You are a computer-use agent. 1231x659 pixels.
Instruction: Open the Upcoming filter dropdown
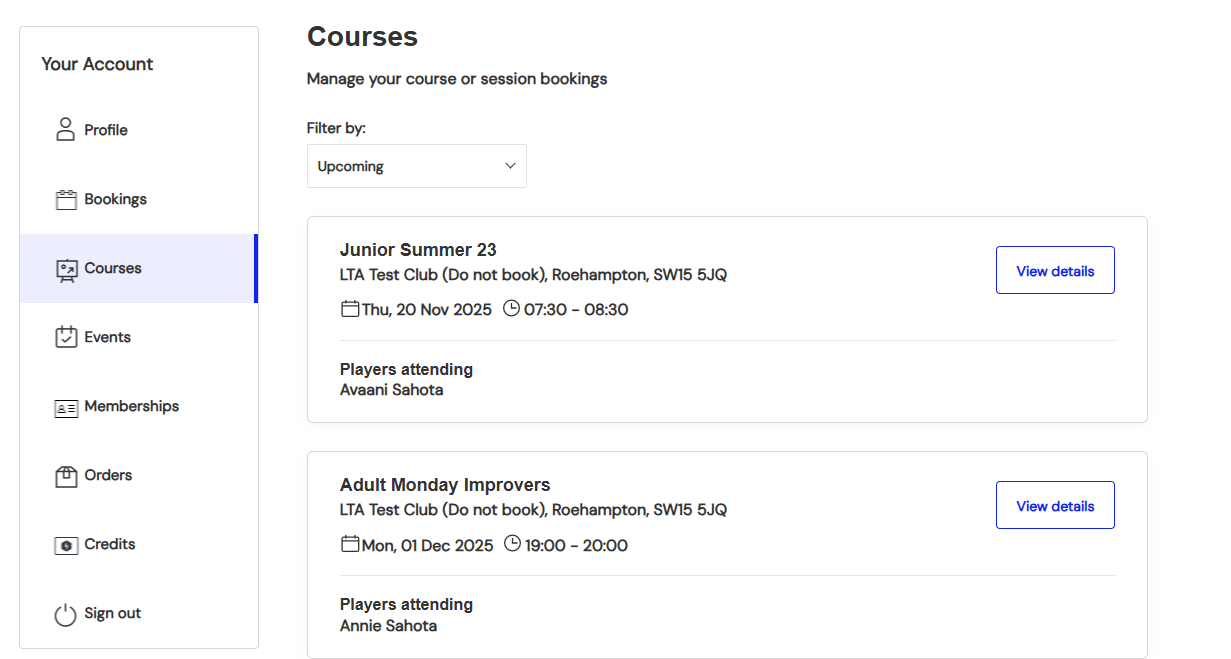pos(416,166)
